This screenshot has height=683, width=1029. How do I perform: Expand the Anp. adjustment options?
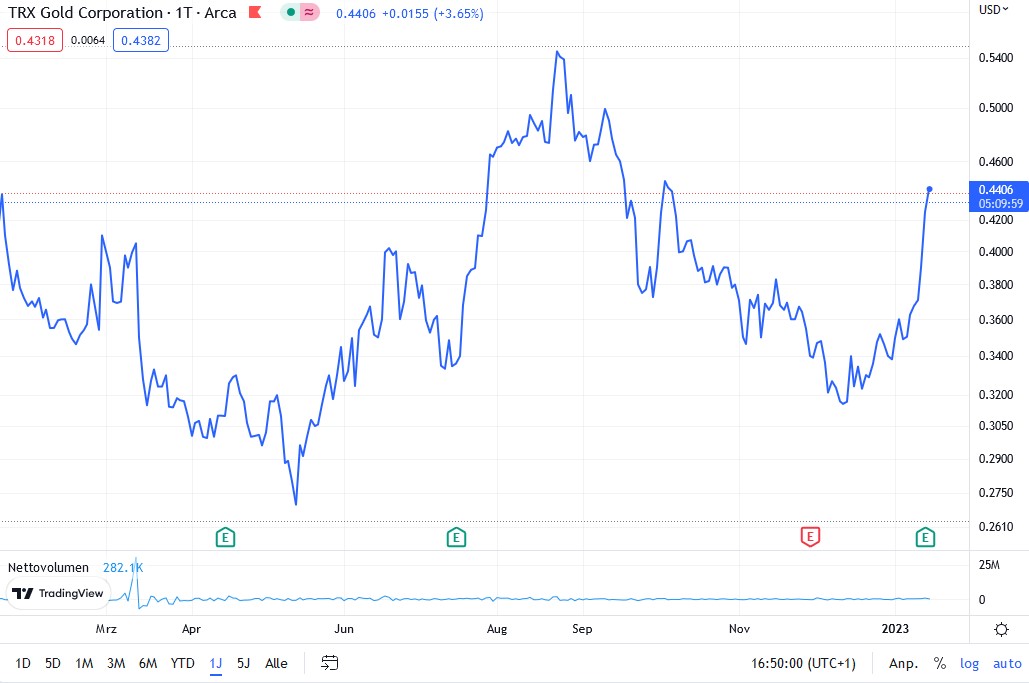904,663
